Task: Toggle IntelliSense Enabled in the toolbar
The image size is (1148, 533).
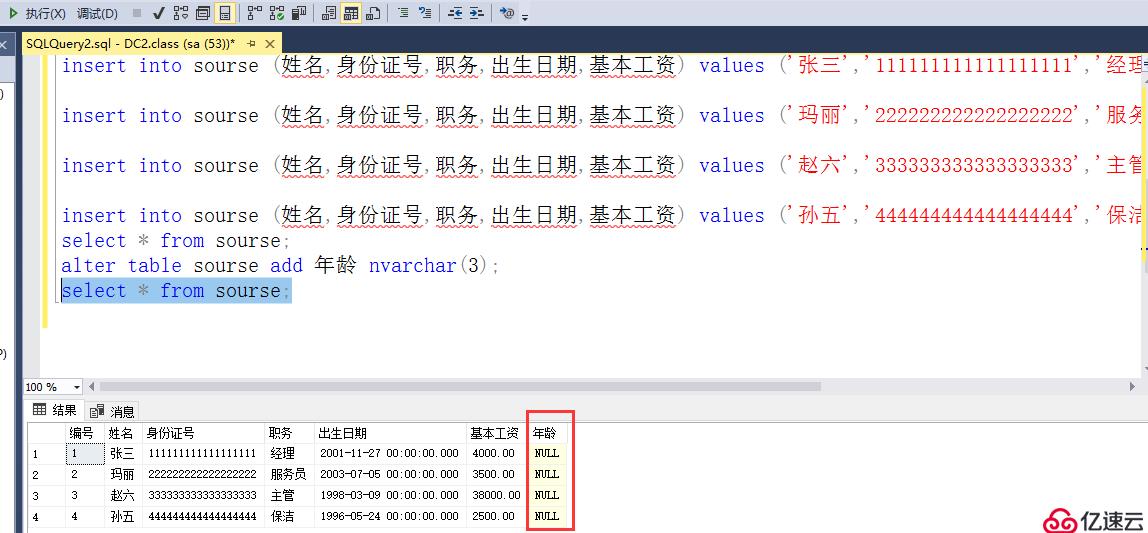Action: pyautogui.click(x=225, y=13)
